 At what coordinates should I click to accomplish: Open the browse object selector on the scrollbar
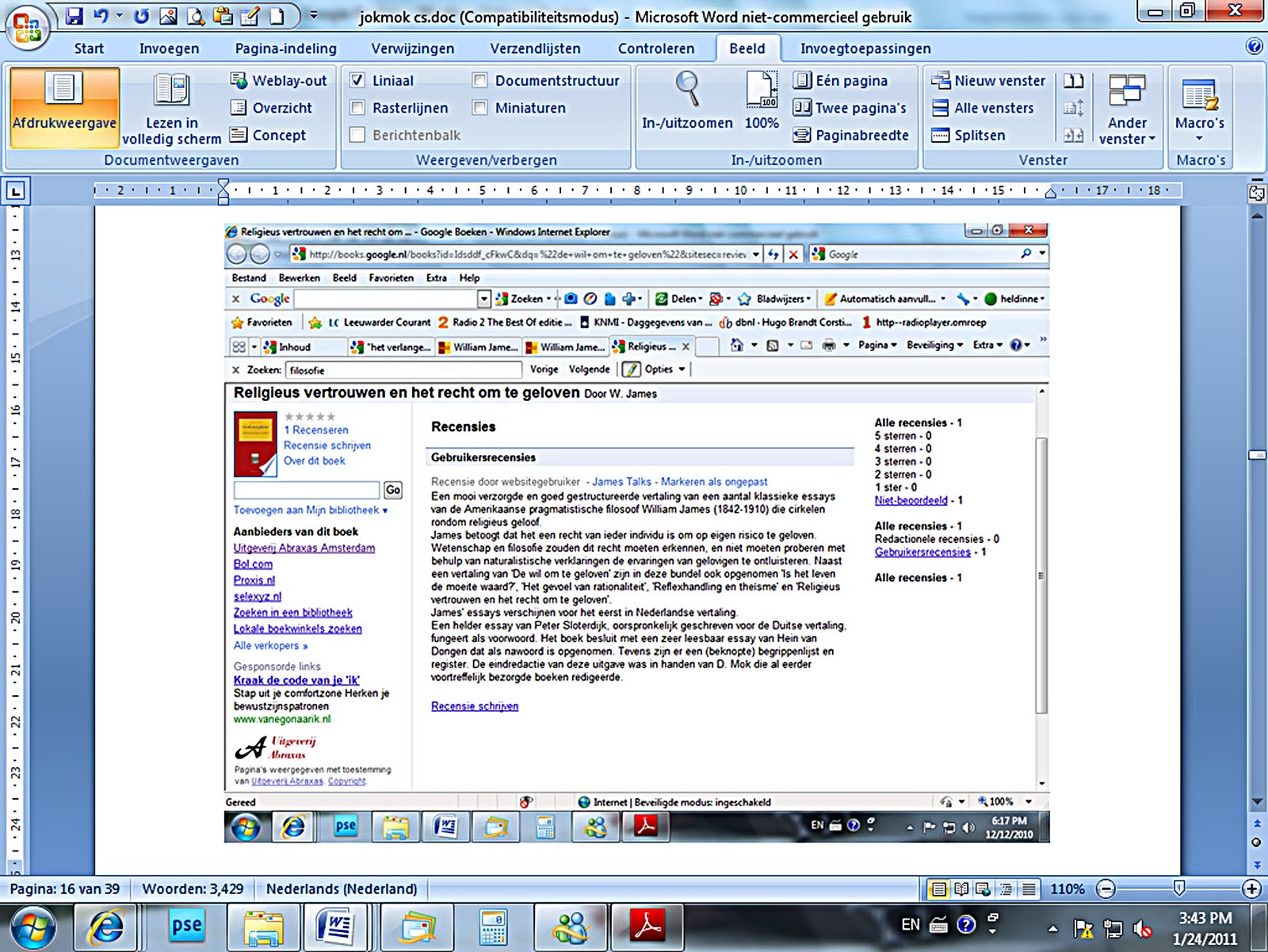click(x=1257, y=842)
